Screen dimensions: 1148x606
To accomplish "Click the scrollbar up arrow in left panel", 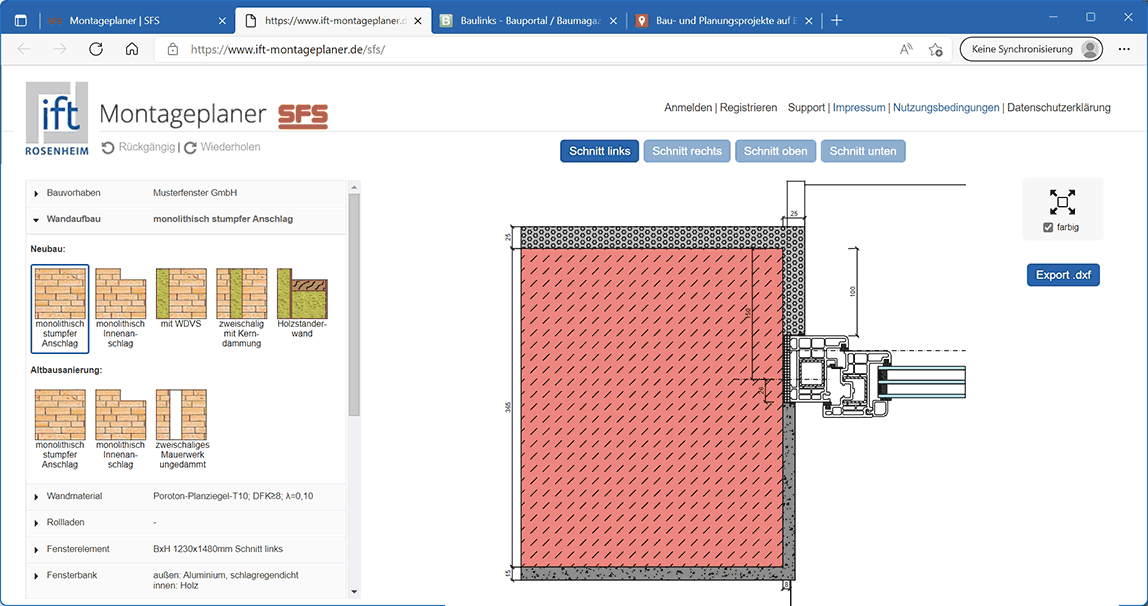I will click(x=354, y=186).
